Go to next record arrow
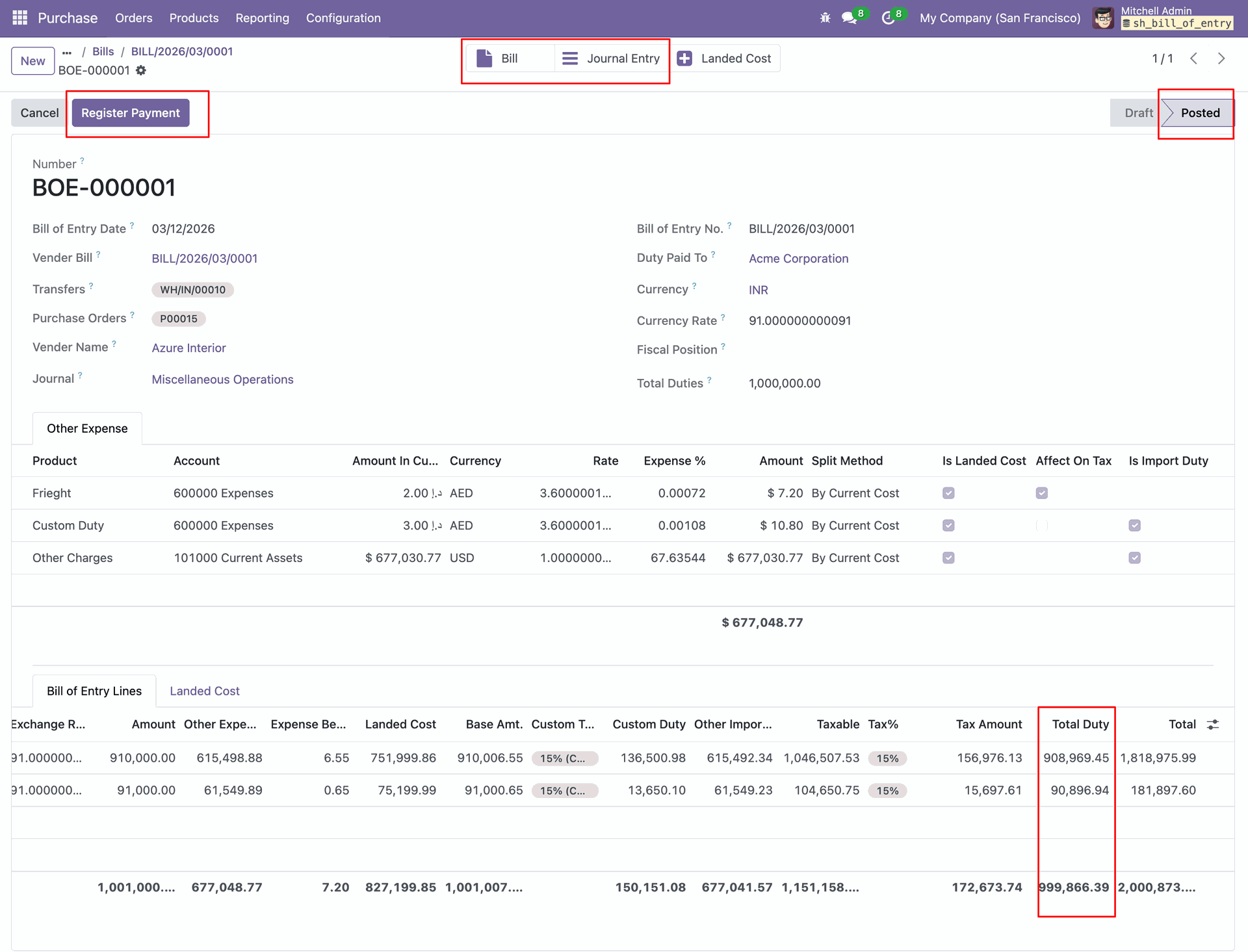This screenshot has height=952, width=1248. [1221, 58]
